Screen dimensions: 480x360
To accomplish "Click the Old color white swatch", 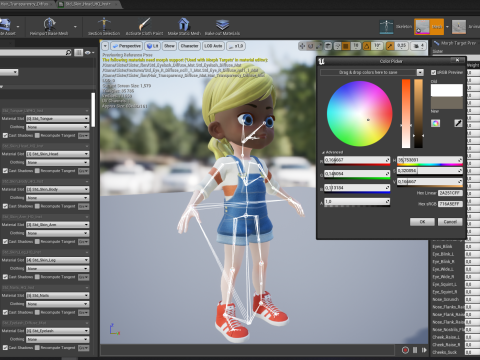I will click(x=447, y=90).
